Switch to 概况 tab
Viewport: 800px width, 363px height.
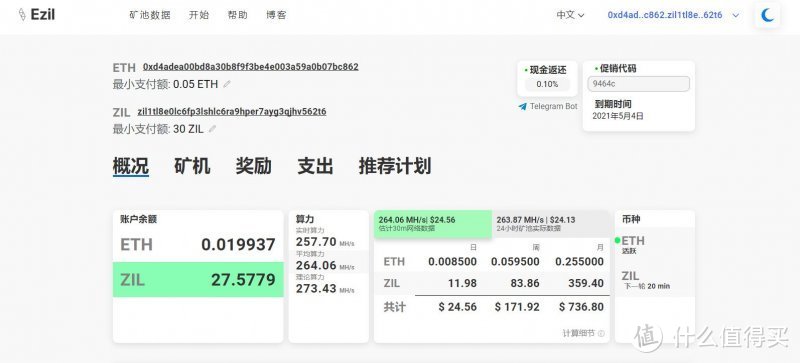point(131,166)
